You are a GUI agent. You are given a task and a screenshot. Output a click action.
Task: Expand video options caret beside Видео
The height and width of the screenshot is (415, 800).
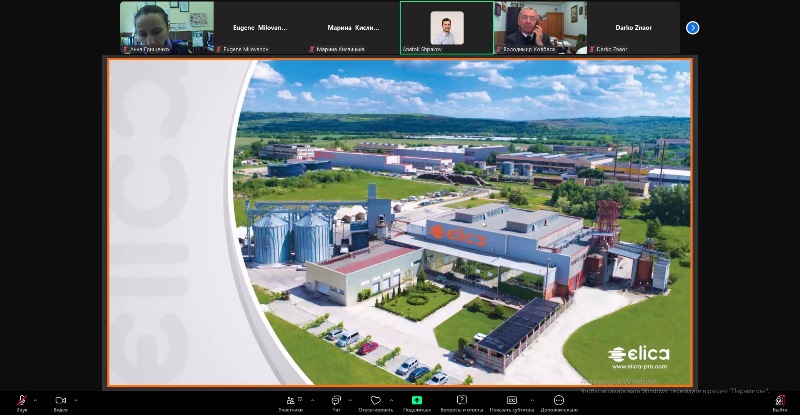click(76, 400)
